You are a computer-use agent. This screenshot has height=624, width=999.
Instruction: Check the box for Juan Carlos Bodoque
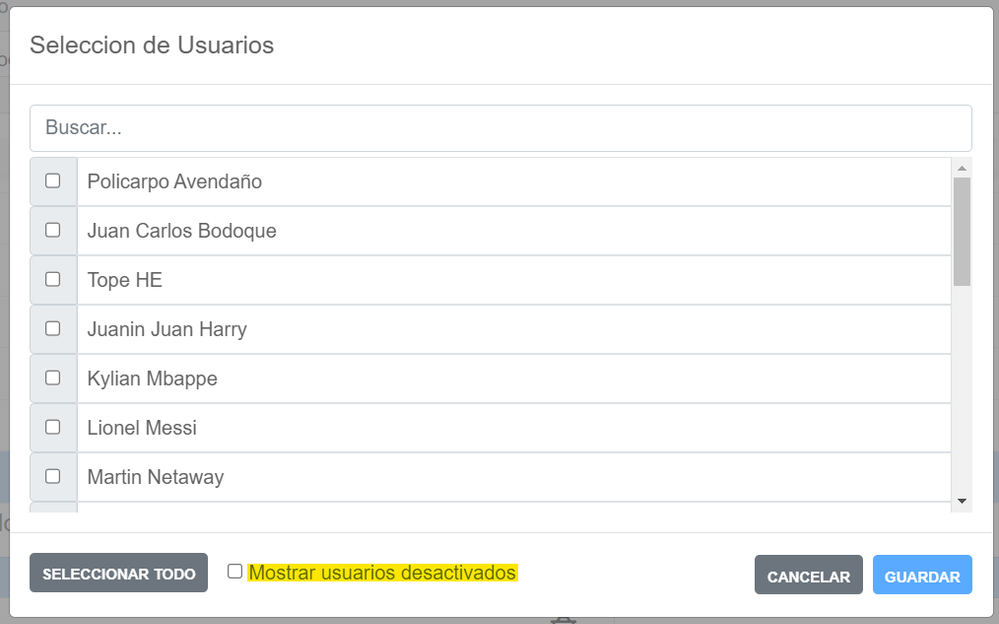click(x=53, y=230)
